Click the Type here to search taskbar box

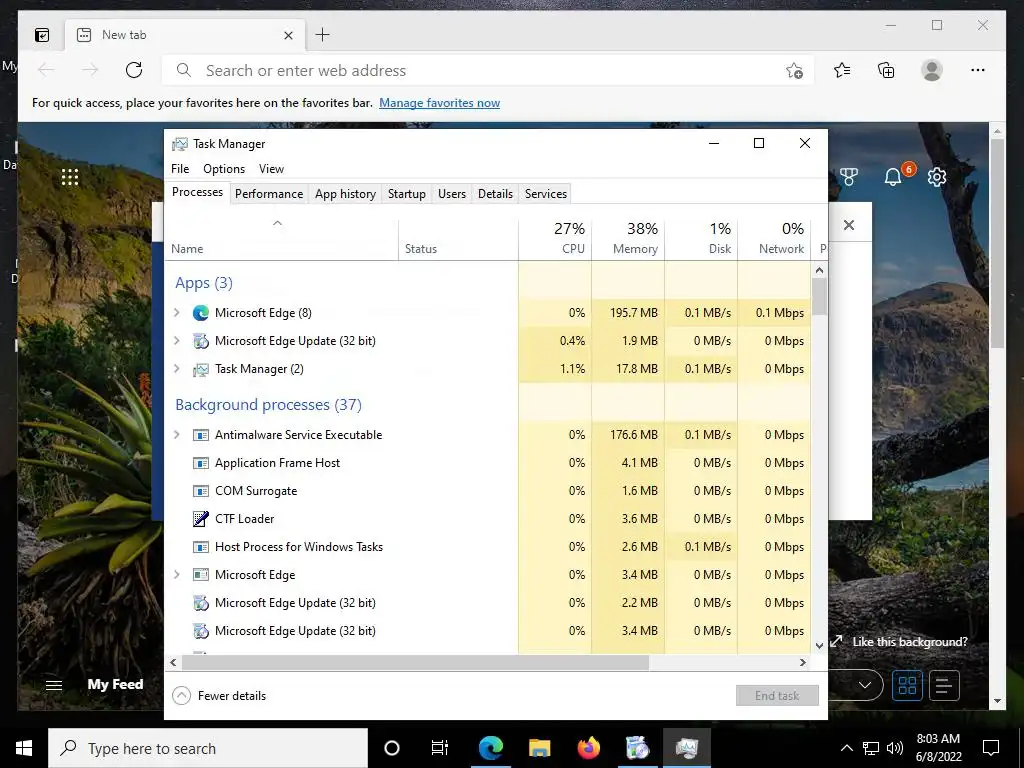[208, 748]
